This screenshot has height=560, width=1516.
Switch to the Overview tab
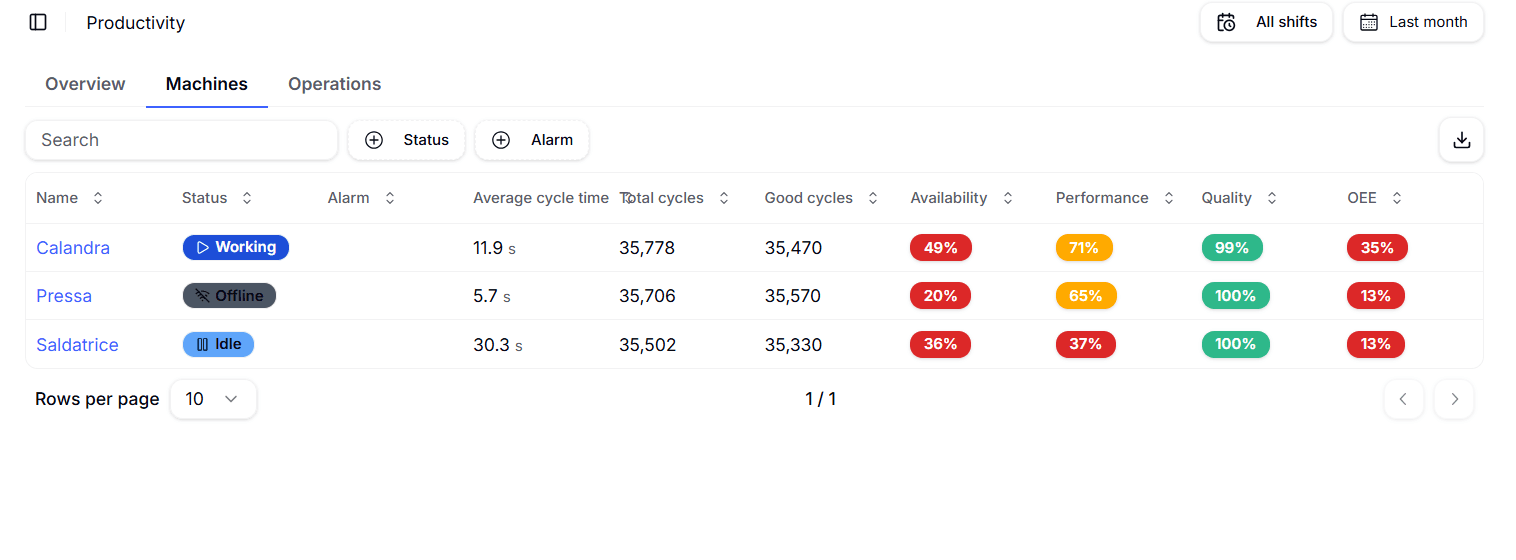85,84
